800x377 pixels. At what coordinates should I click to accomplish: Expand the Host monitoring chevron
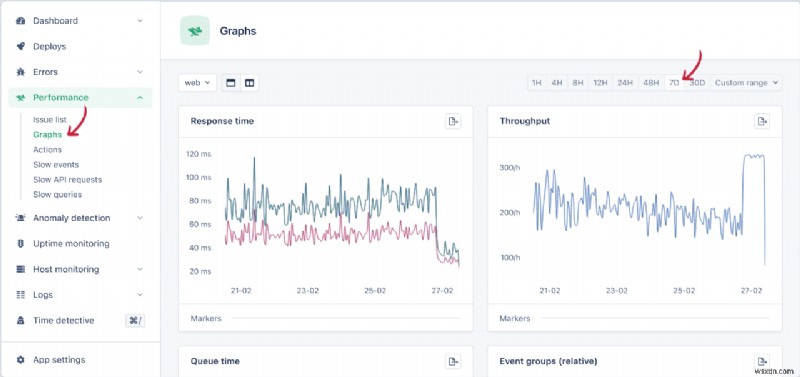140,269
